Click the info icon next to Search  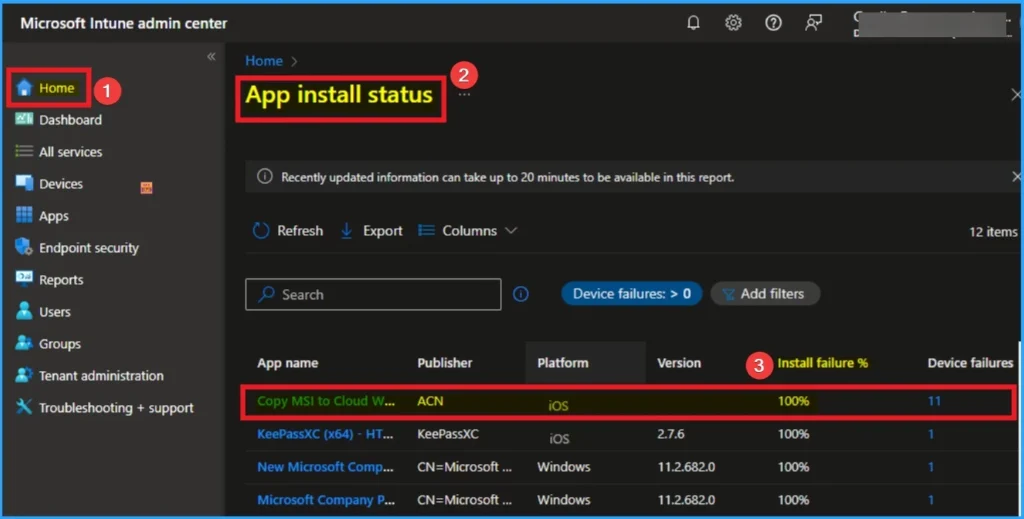520,294
